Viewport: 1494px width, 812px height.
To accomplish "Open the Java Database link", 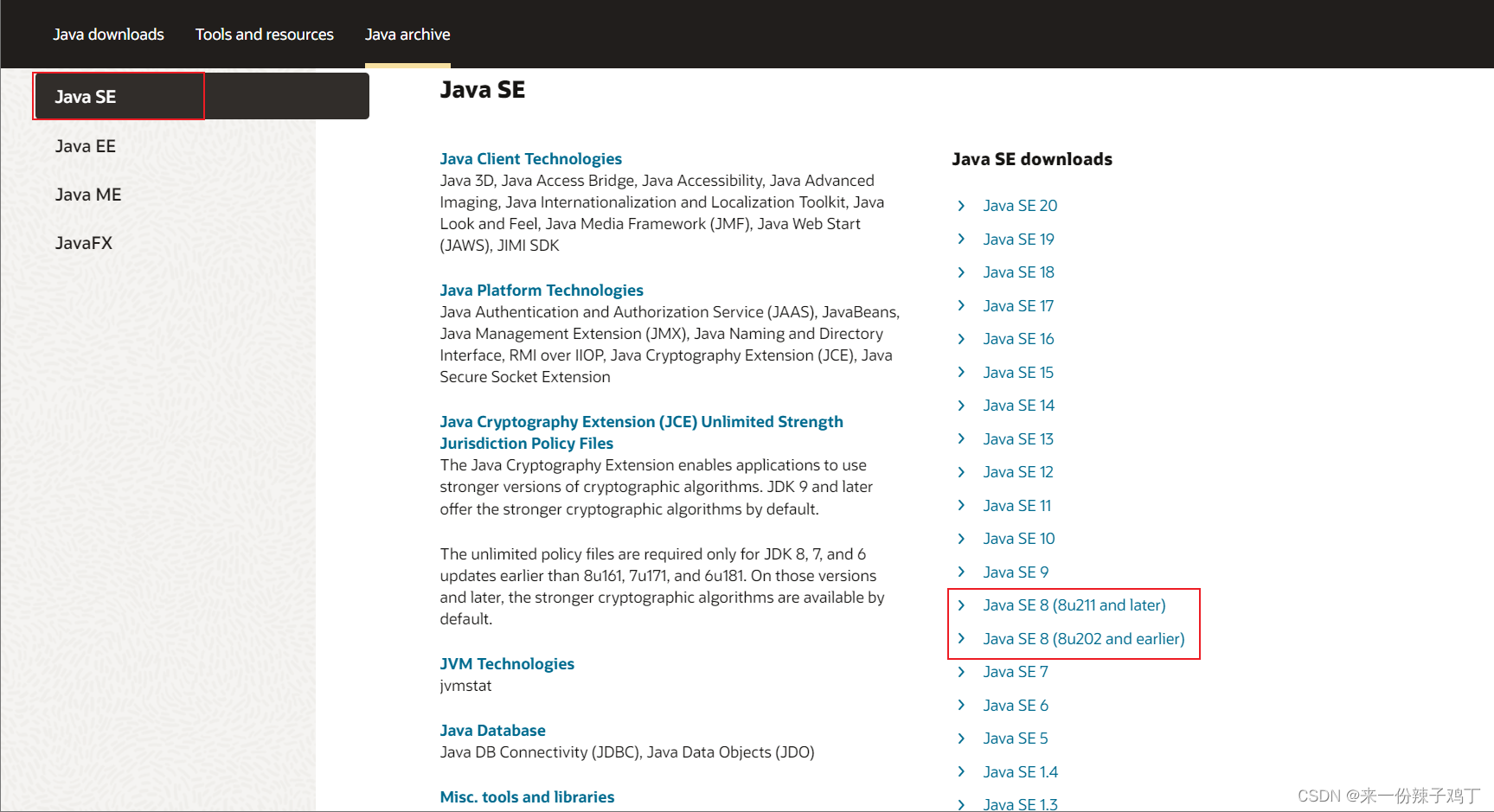I will coord(492,731).
